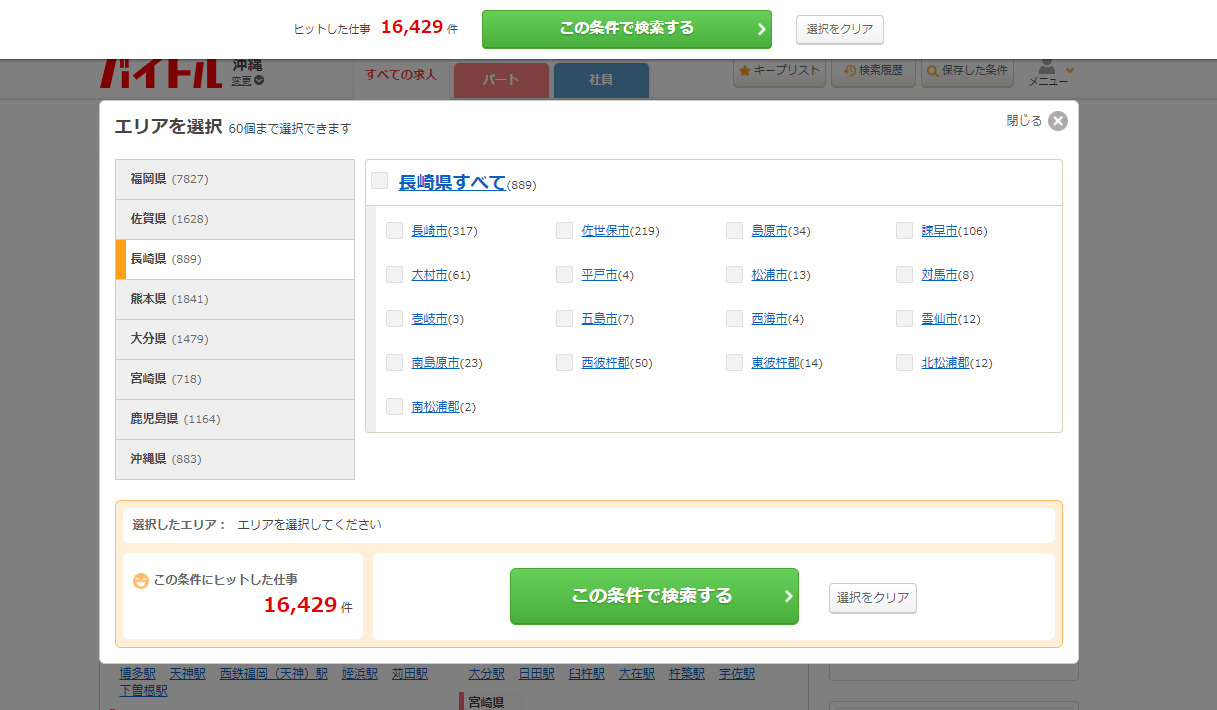Tick the 佐世保市 checkbox
This screenshot has height=710, width=1217.
click(x=565, y=231)
